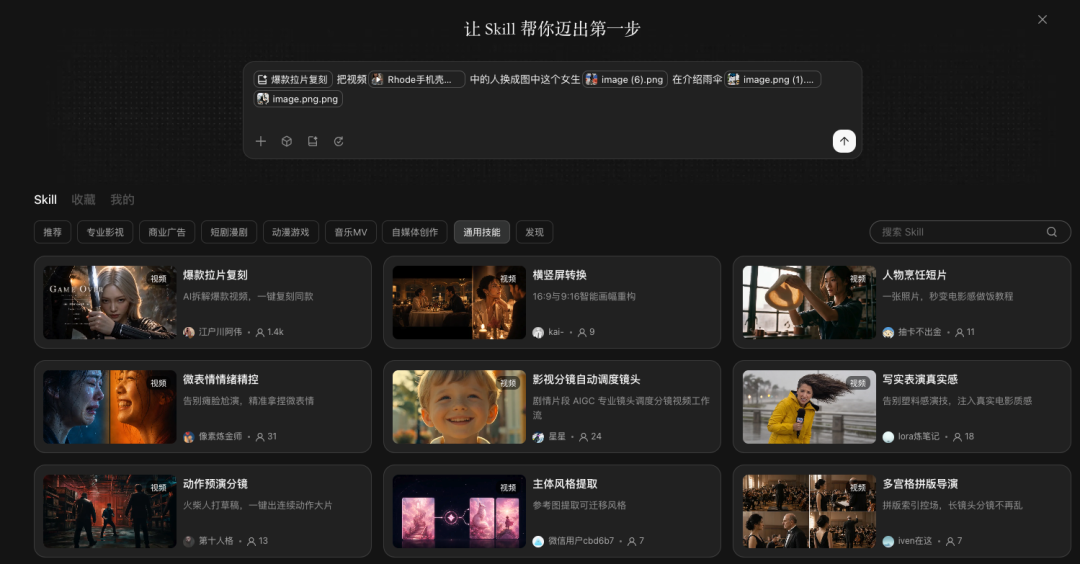The image size is (1080, 564).
Task: Select the 推荐 category filter
Action: click(x=52, y=232)
